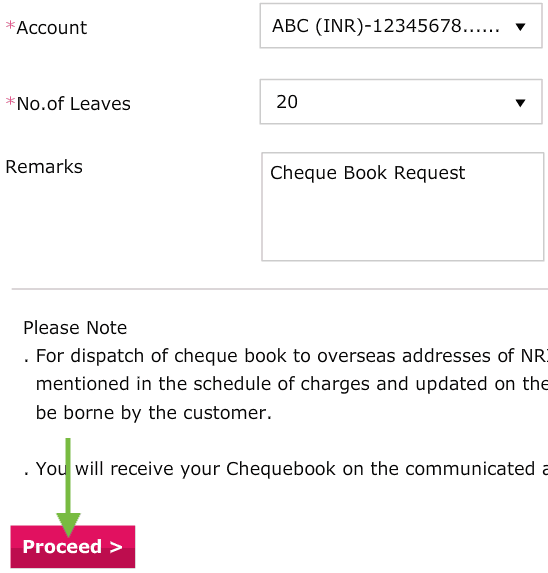Screen dimensions: 548x573
Task: Click the Cheque Book Request text in Remarks
Action: pos(367,173)
